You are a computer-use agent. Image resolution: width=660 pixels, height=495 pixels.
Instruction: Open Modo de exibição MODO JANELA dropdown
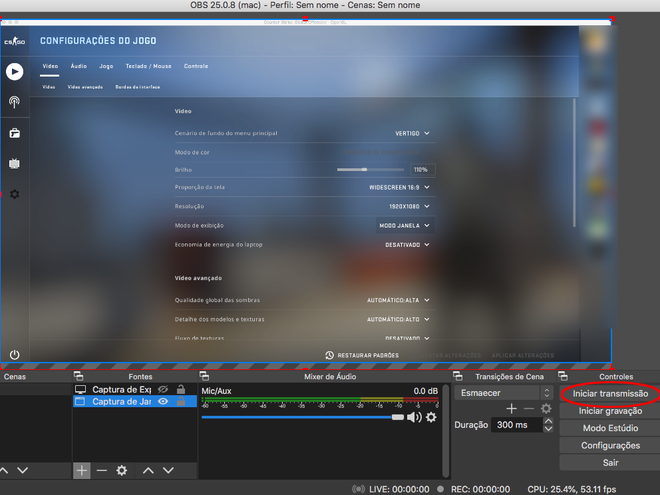[404, 226]
